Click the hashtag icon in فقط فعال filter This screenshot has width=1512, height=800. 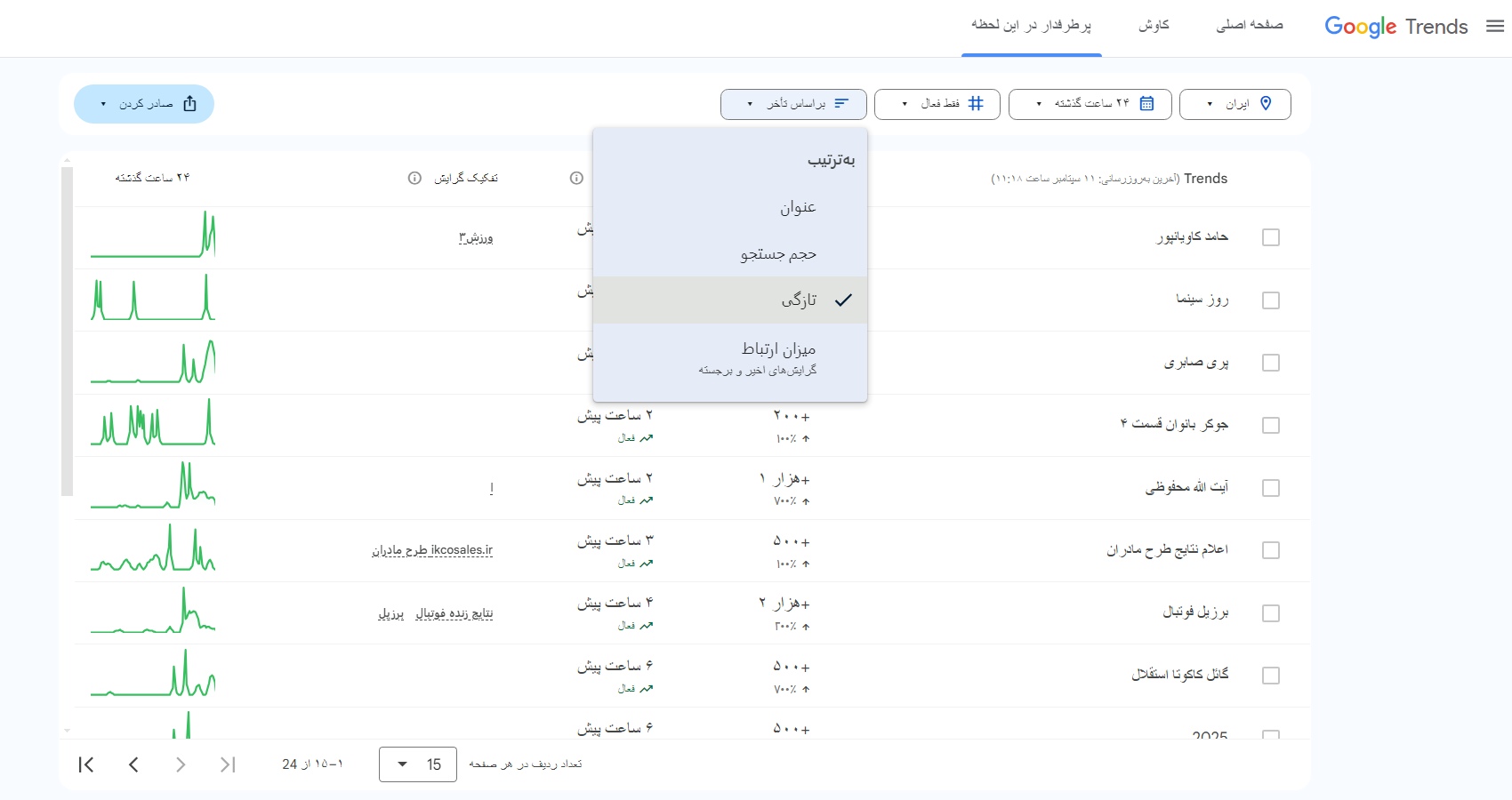[x=976, y=104]
